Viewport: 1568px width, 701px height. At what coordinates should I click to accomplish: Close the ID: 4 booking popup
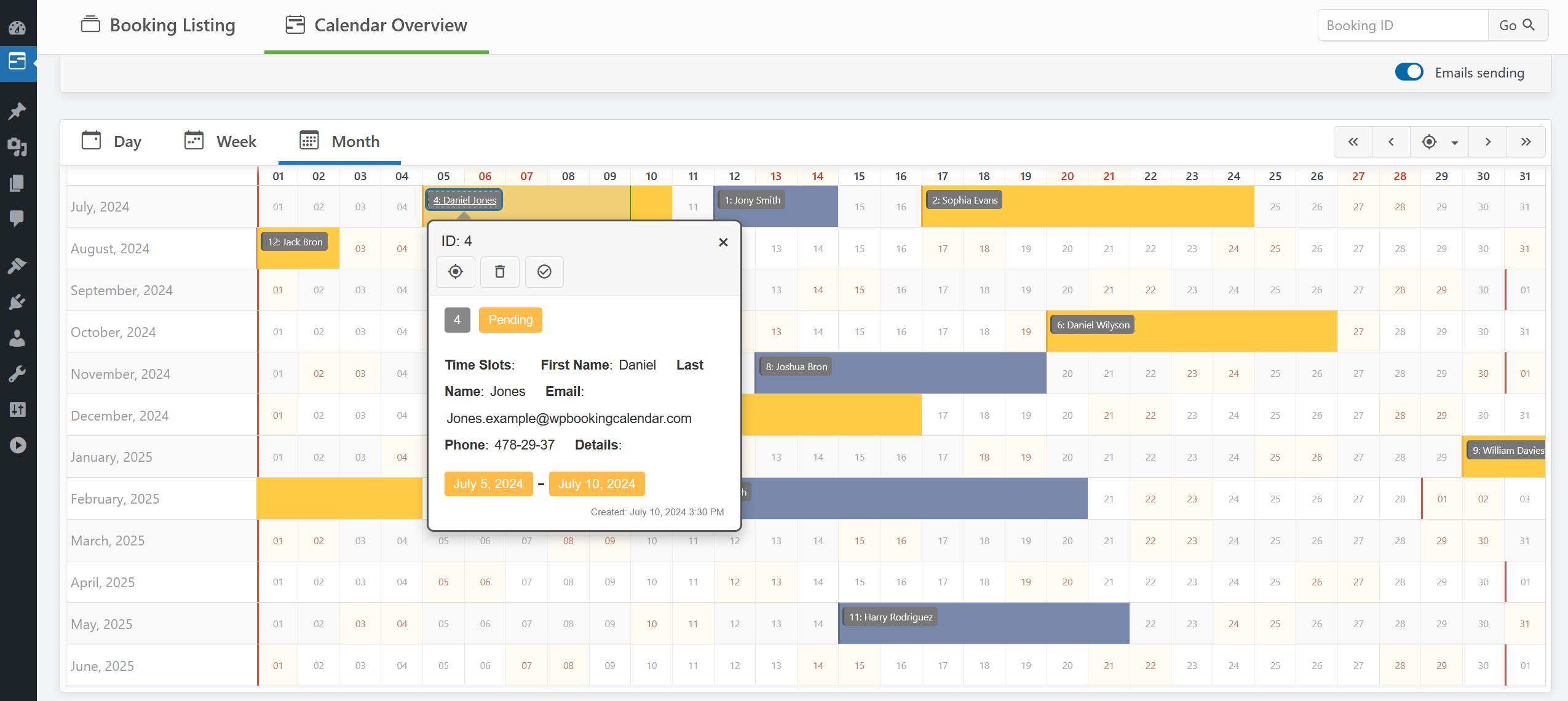[x=723, y=242]
